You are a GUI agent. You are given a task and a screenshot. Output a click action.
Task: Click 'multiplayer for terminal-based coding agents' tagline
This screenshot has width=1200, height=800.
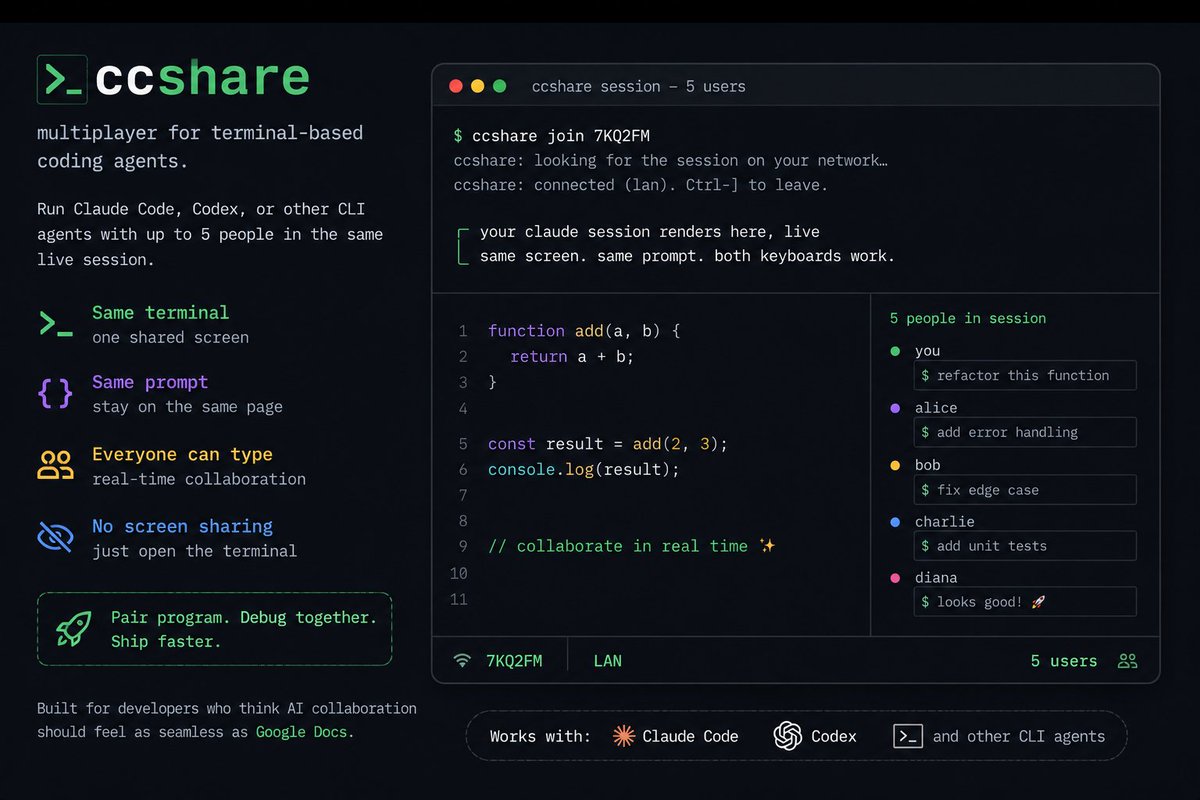coord(200,146)
